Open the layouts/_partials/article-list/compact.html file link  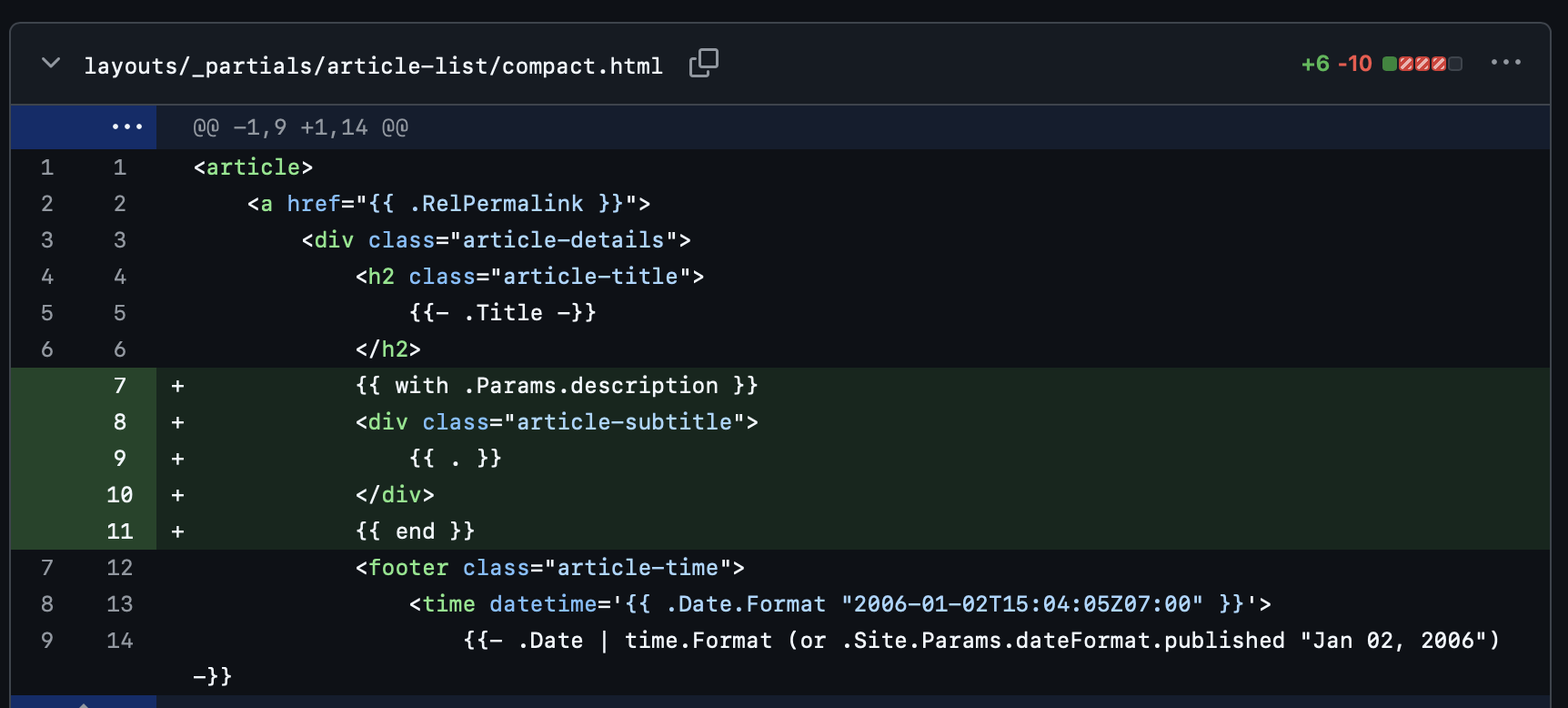(373, 66)
